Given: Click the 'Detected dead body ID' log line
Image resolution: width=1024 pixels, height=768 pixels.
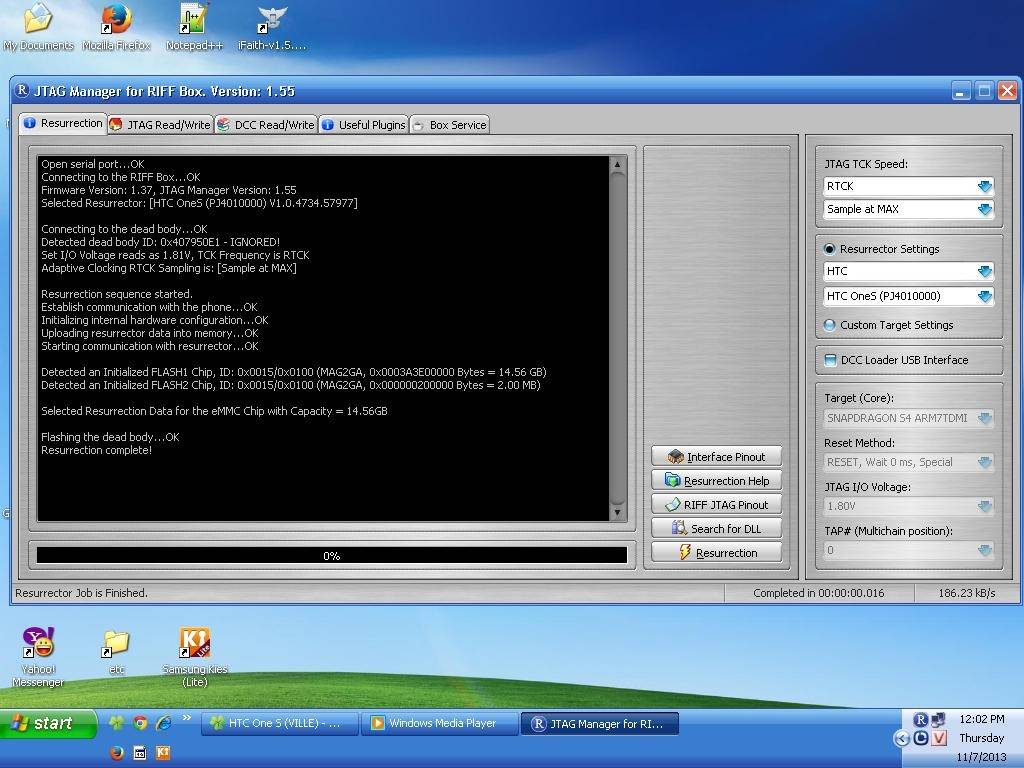Looking at the screenshot, I should (x=161, y=242).
